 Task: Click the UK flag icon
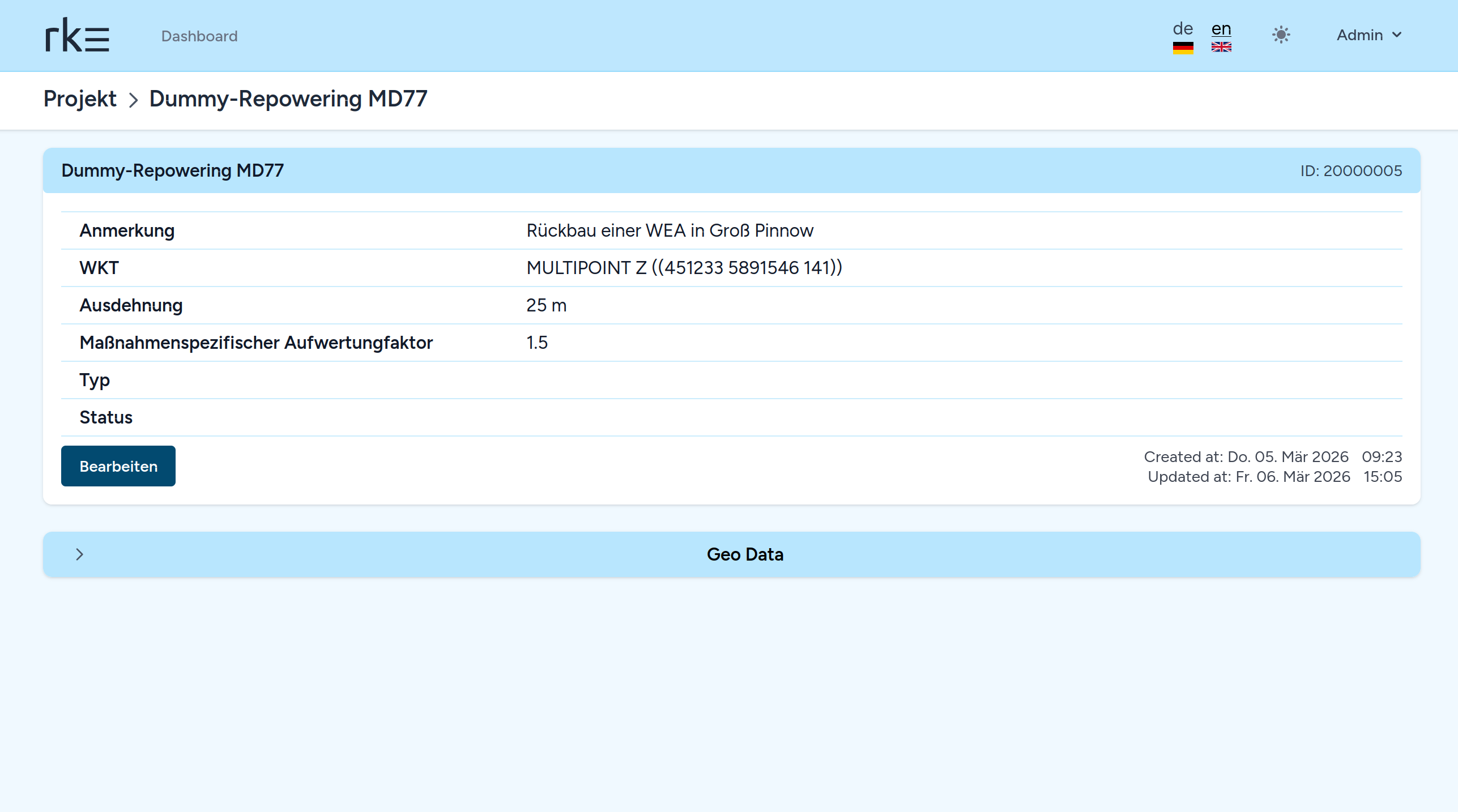pyautogui.click(x=1221, y=48)
